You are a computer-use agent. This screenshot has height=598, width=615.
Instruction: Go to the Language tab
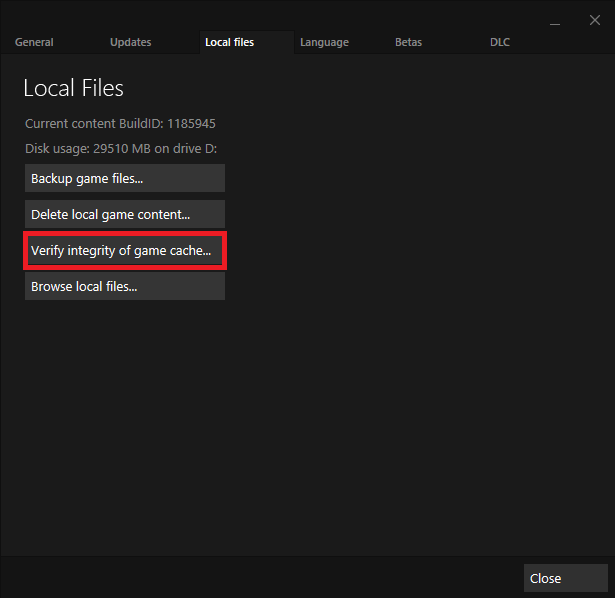(324, 42)
